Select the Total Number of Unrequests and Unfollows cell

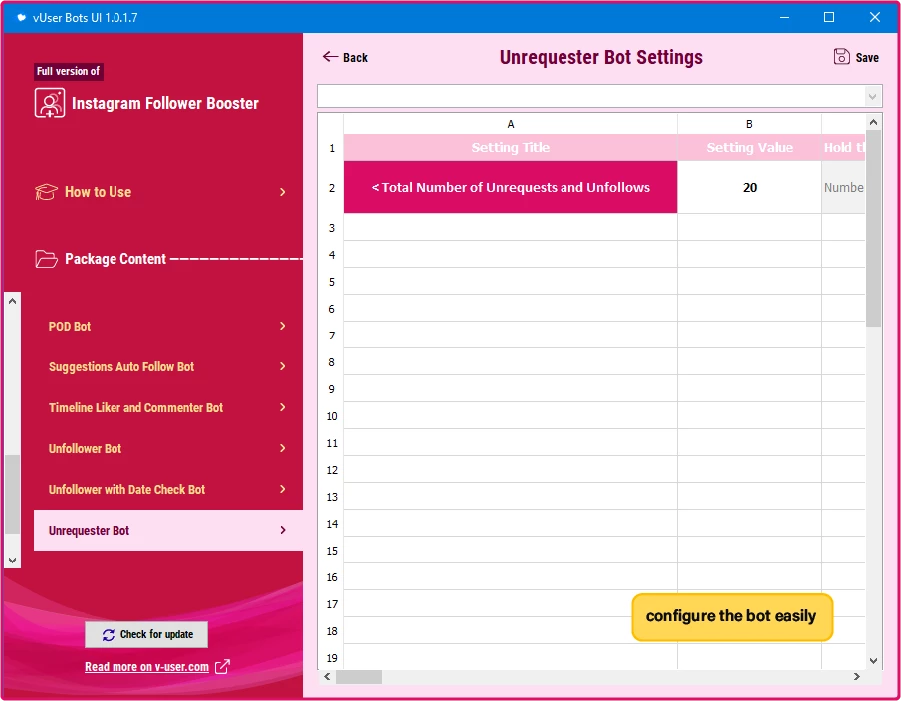click(510, 187)
